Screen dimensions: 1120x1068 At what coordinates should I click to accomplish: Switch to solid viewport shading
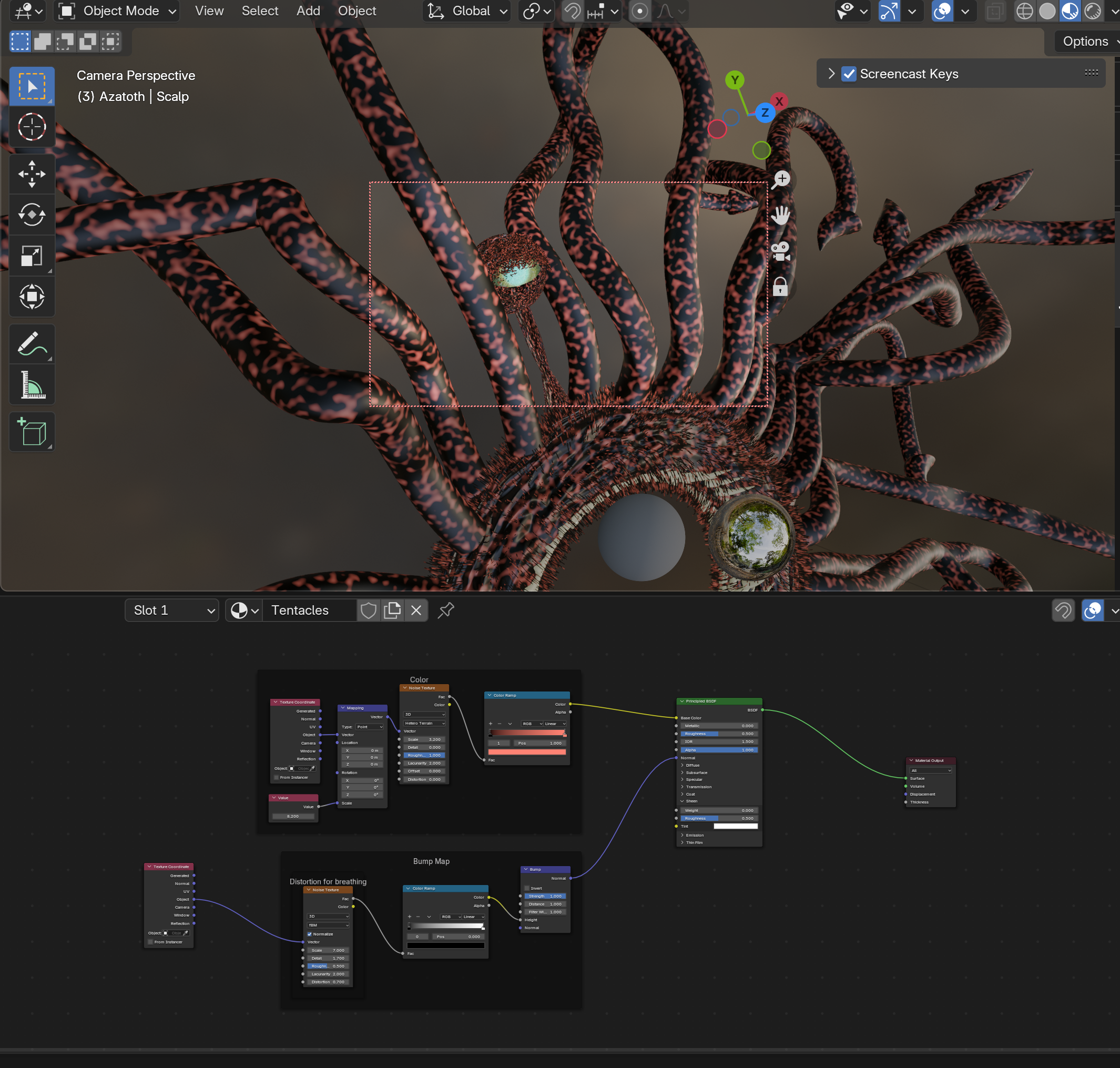coord(1047,11)
